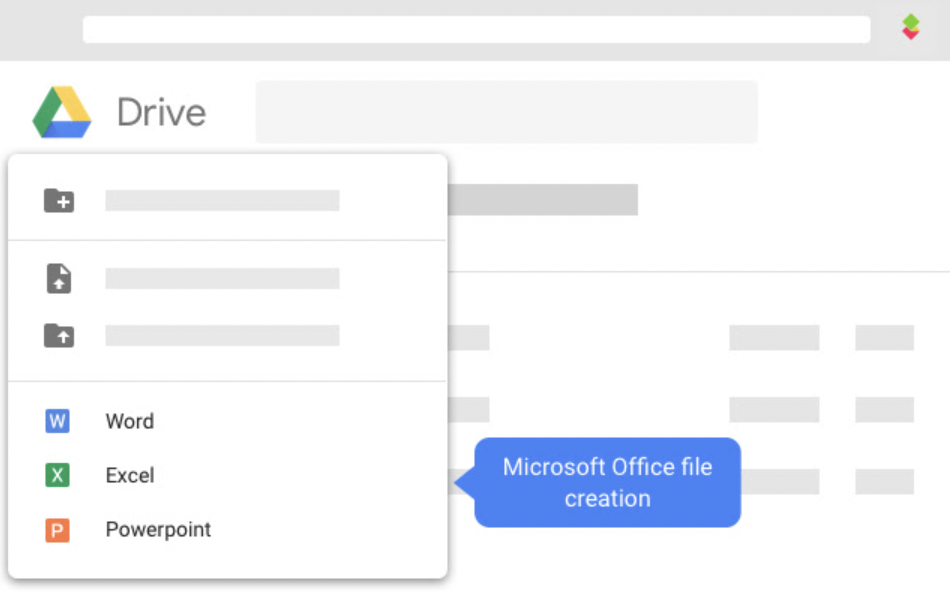
Task: Choose the Excel menu entry label
Action: coord(130,475)
